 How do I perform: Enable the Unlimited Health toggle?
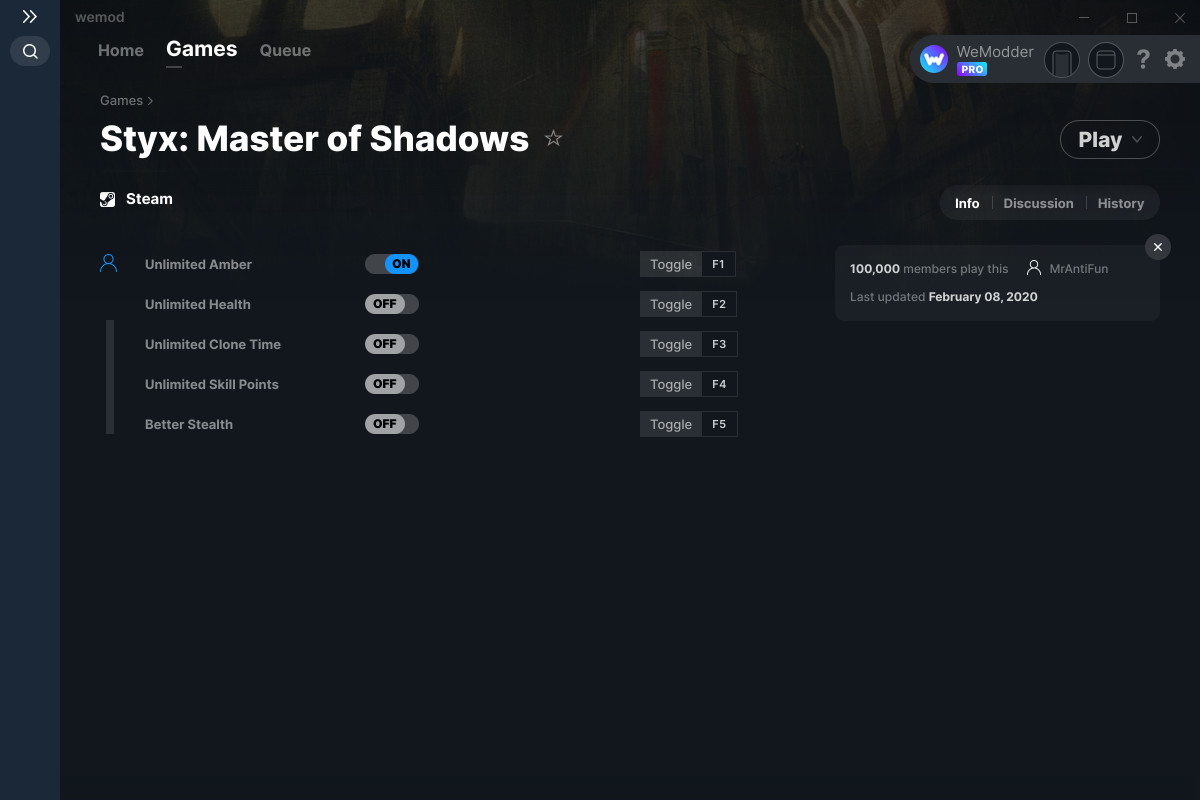392,304
